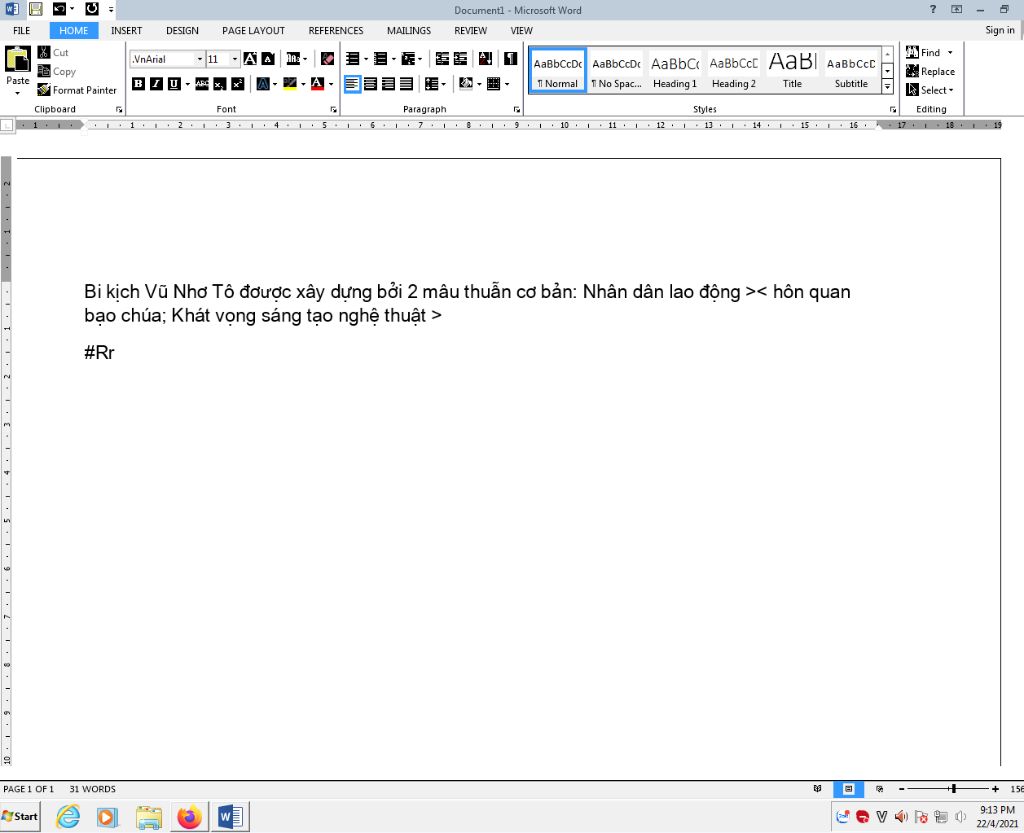Apply the Heading 1 style
The width and height of the screenshot is (1024, 833).
pos(675,71)
